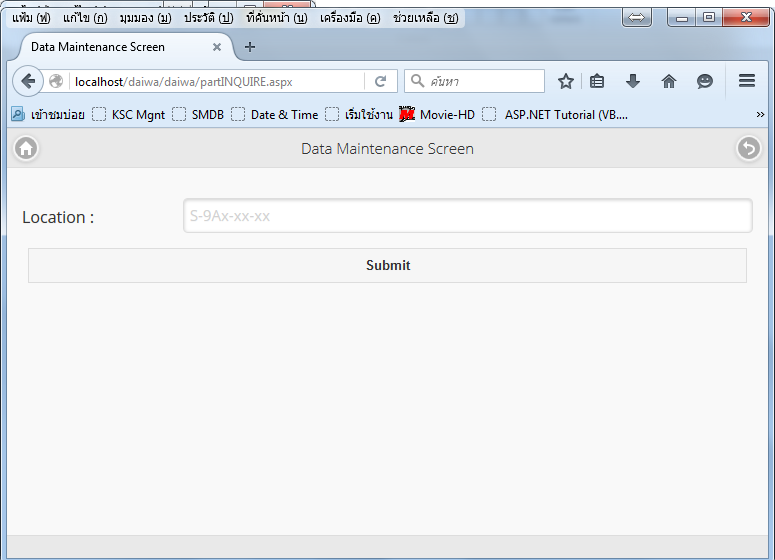Open the ที่คั่นหน้า (บ) menu
This screenshot has height=560, width=775.
[277, 18]
